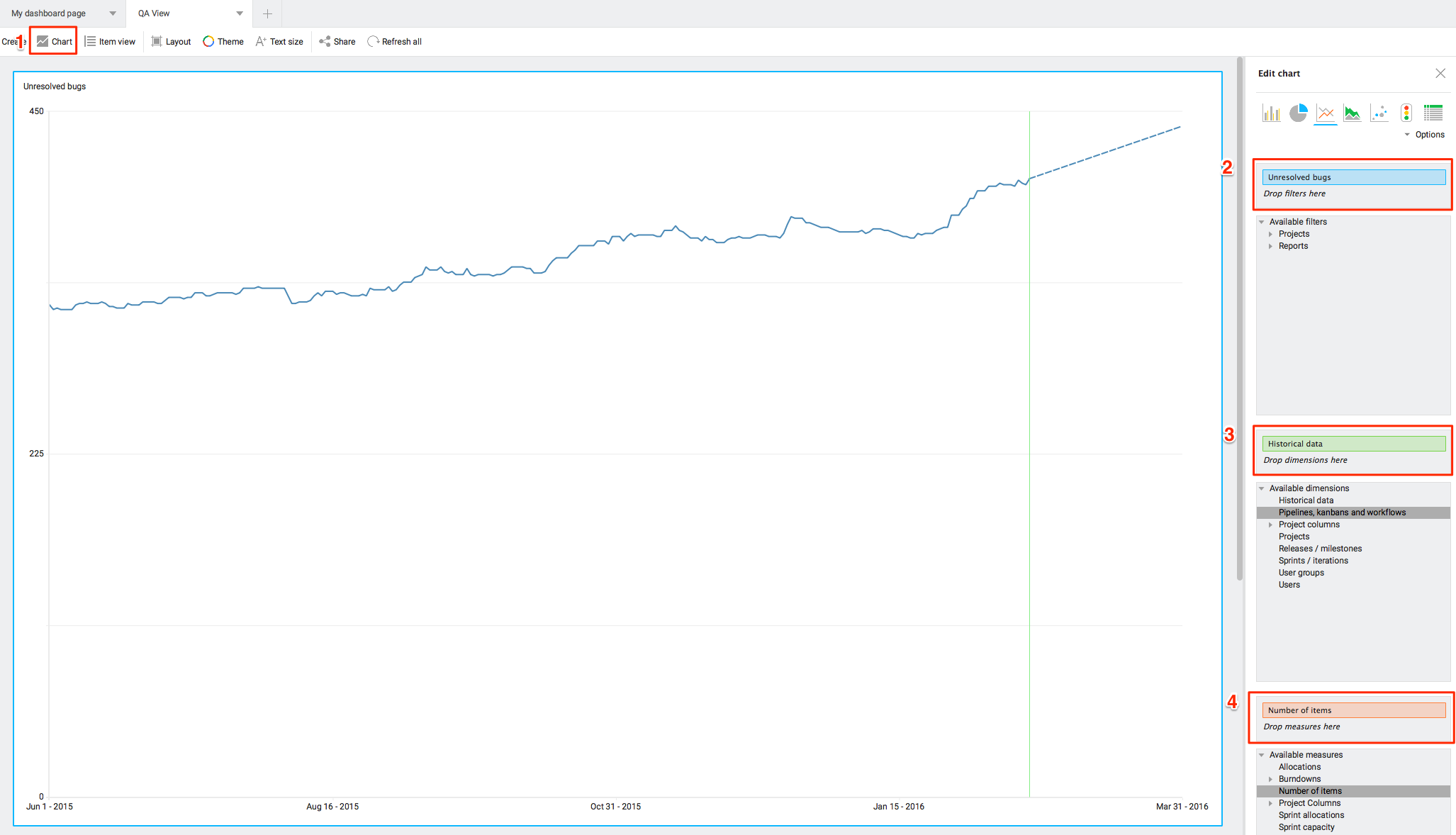Screen dimensions: 1456x835
Task: Select the bar chart type icon
Action: [1271, 113]
